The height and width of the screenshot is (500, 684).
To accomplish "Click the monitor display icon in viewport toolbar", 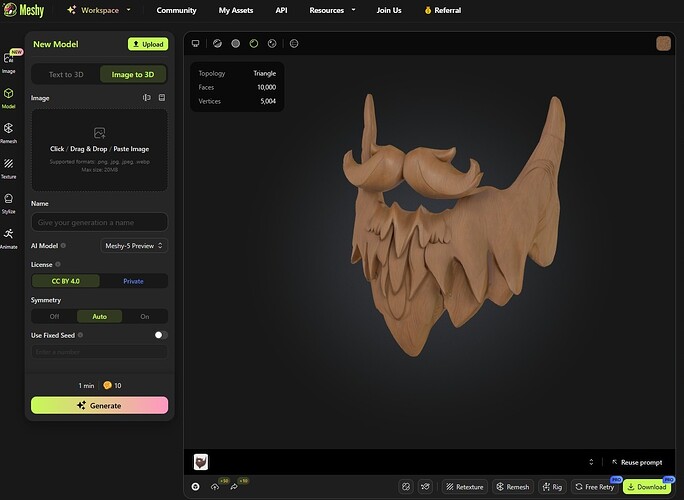I will pyautogui.click(x=196, y=44).
